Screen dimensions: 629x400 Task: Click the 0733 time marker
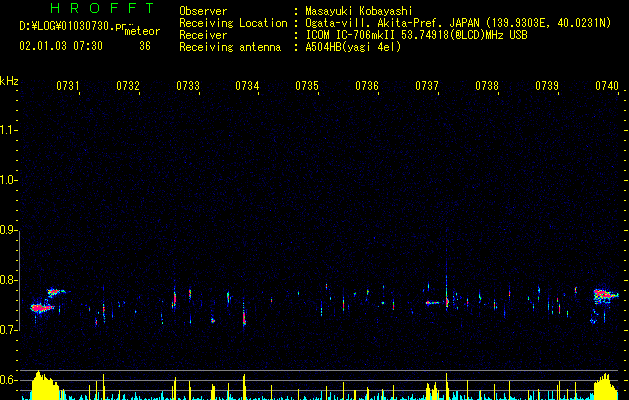[188, 86]
